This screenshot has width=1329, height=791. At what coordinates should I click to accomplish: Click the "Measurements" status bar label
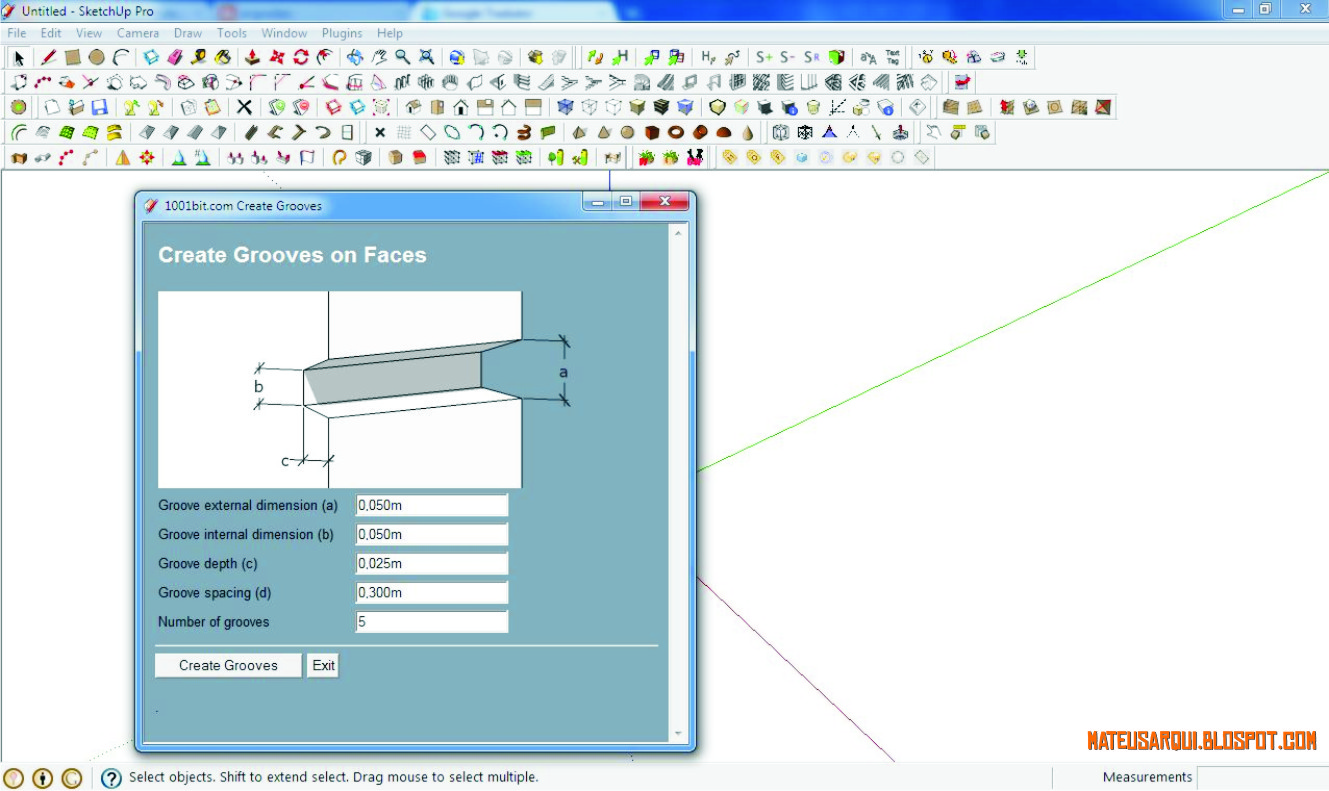pos(1148,777)
